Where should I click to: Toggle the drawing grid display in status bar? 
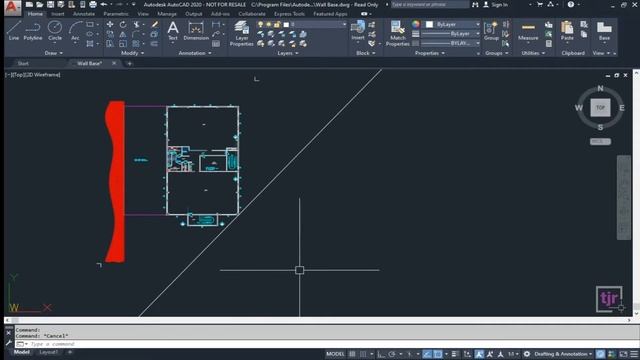pyautogui.click(x=352, y=354)
